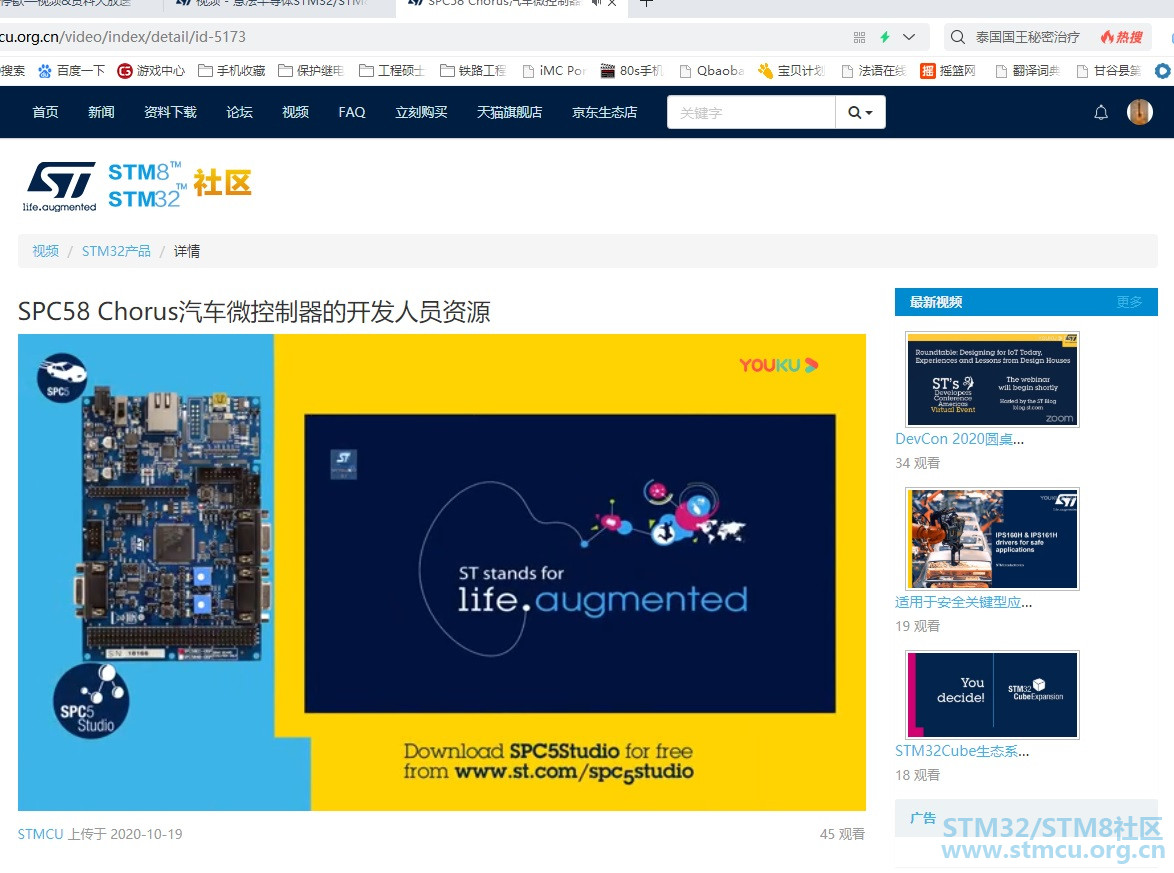Click the browser search magnifier icon
The image size is (1174, 873).
[958, 37]
